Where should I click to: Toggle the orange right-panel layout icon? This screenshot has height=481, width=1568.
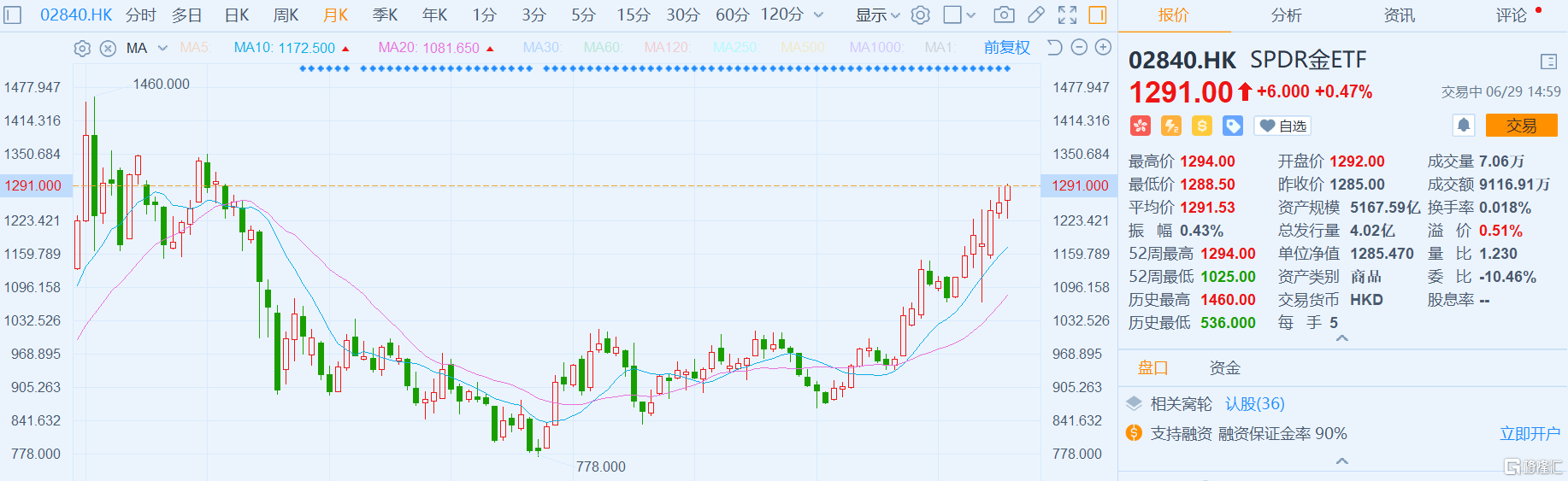tap(1098, 15)
